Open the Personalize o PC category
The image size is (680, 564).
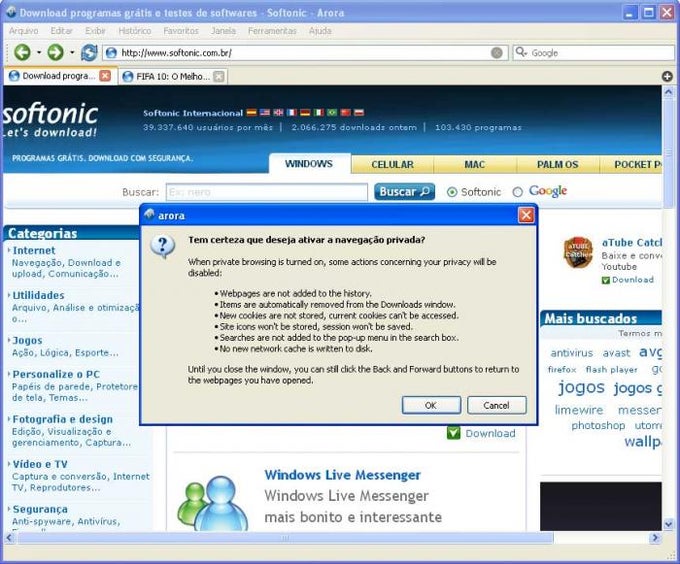pyautogui.click(x=56, y=375)
